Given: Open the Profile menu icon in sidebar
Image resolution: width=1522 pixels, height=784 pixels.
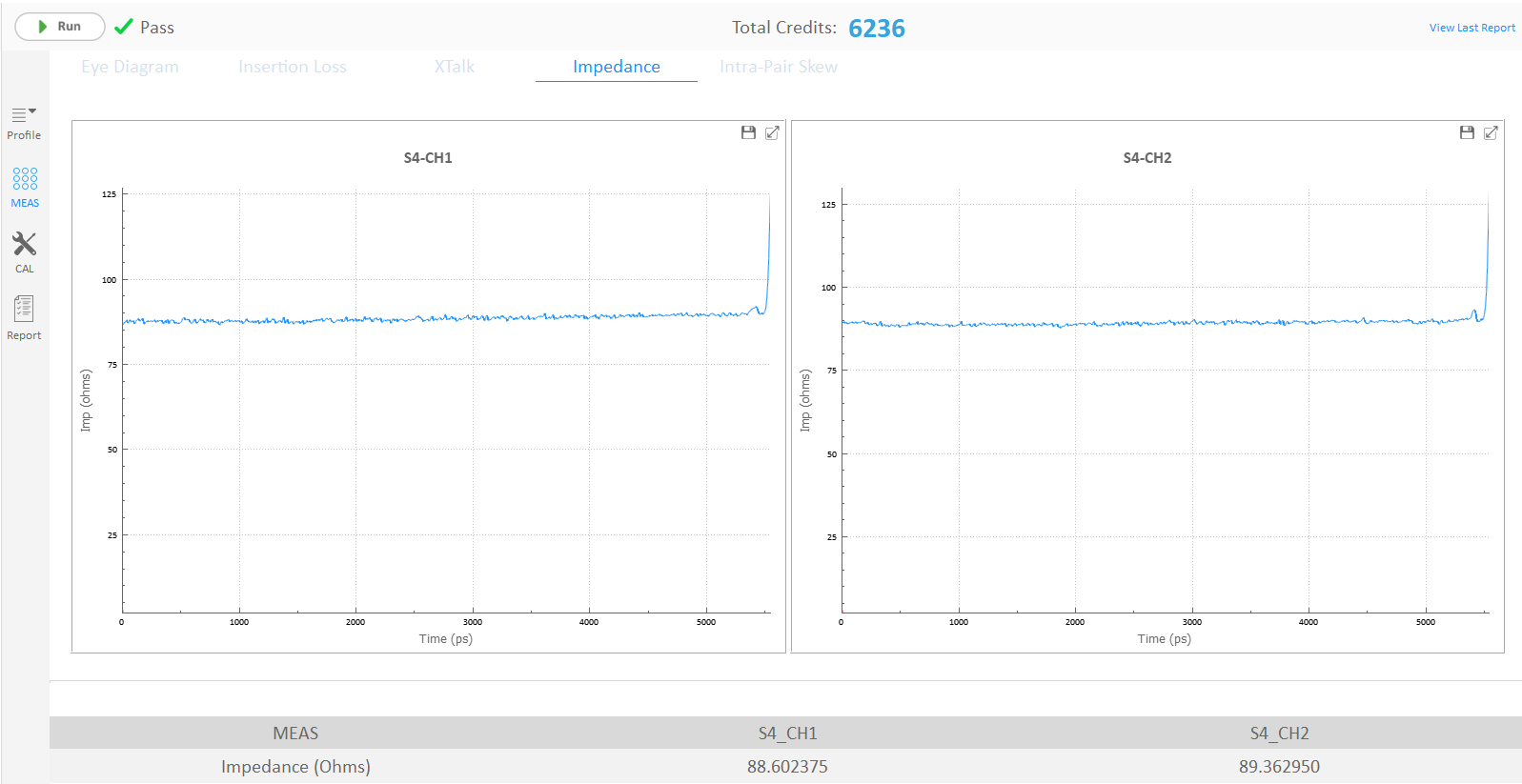Looking at the screenshot, I should (24, 122).
